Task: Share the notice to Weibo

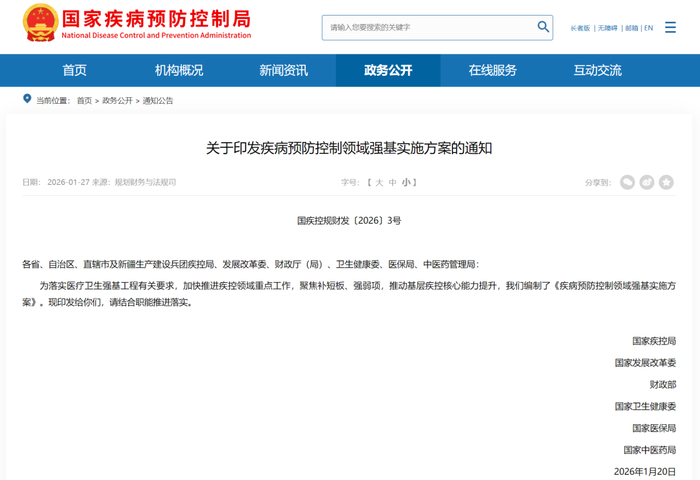Action: 647,182
